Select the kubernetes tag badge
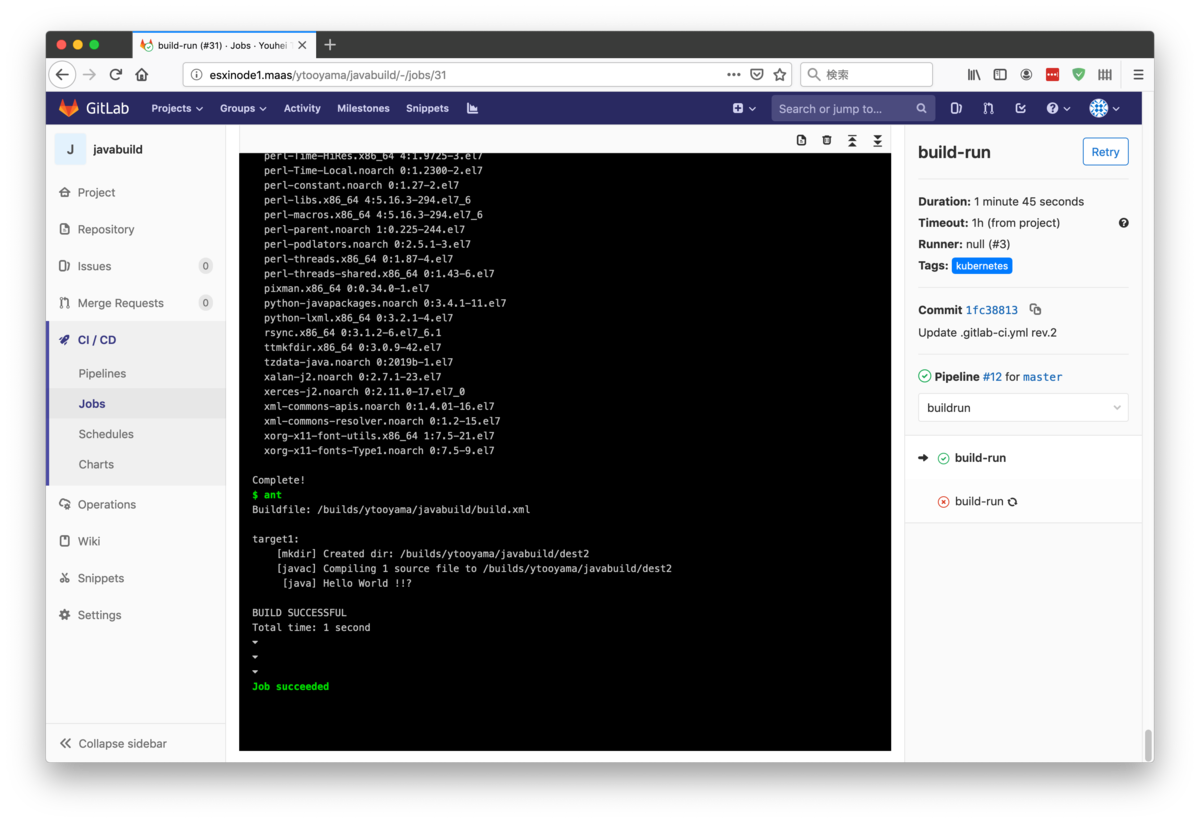This screenshot has height=823, width=1200. (981, 265)
